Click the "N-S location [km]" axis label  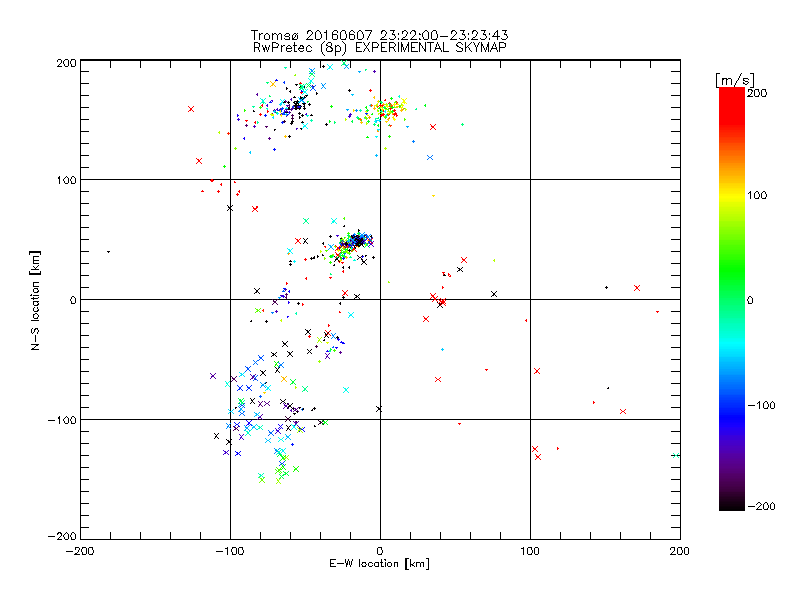point(35,300)
